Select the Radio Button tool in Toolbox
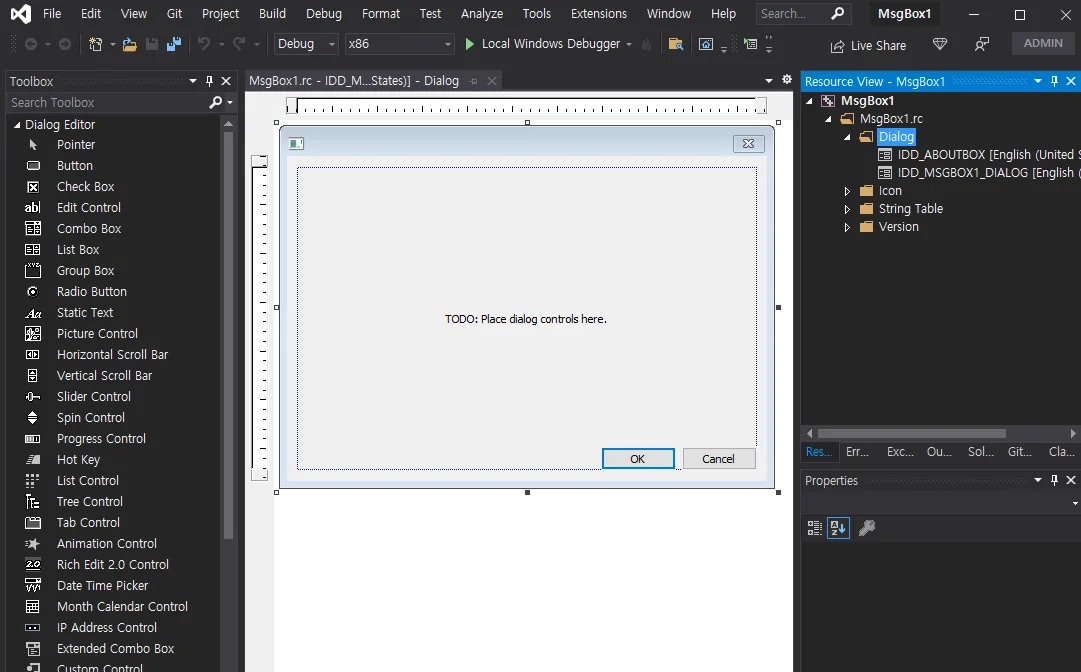The image size is (1081, 672). pos(91,292)
